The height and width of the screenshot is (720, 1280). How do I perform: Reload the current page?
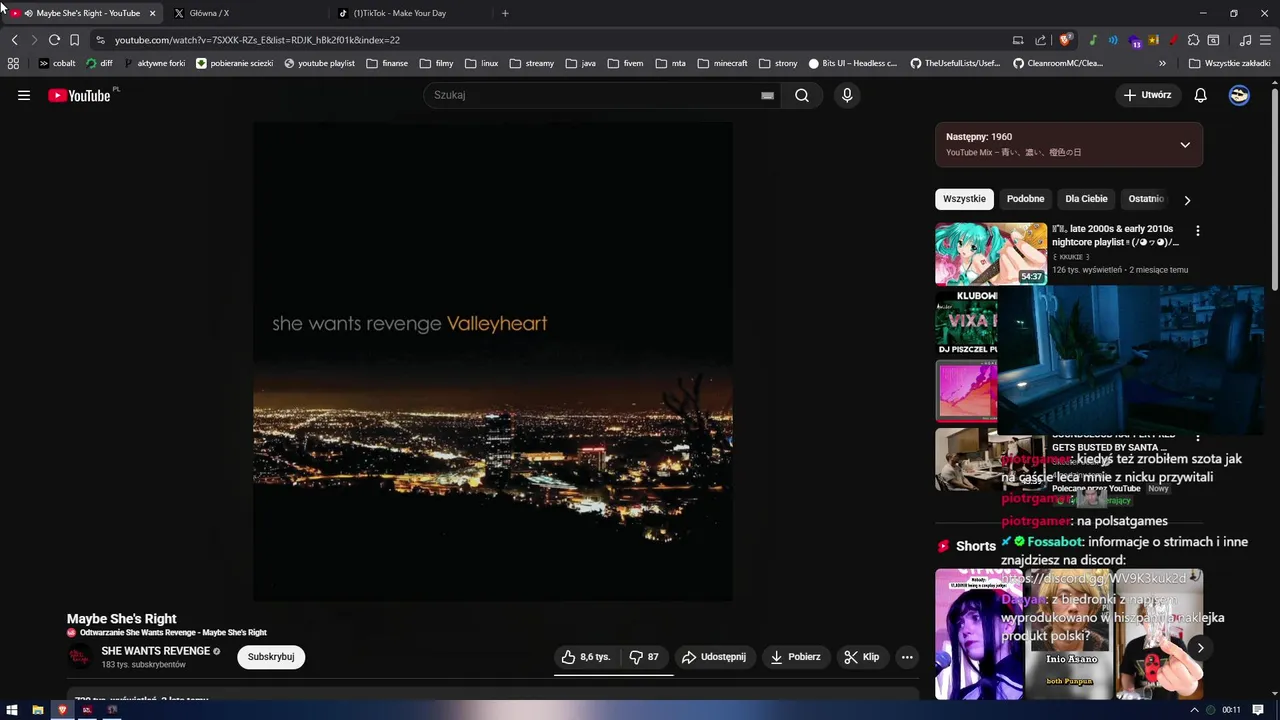[x=54, y=40]
